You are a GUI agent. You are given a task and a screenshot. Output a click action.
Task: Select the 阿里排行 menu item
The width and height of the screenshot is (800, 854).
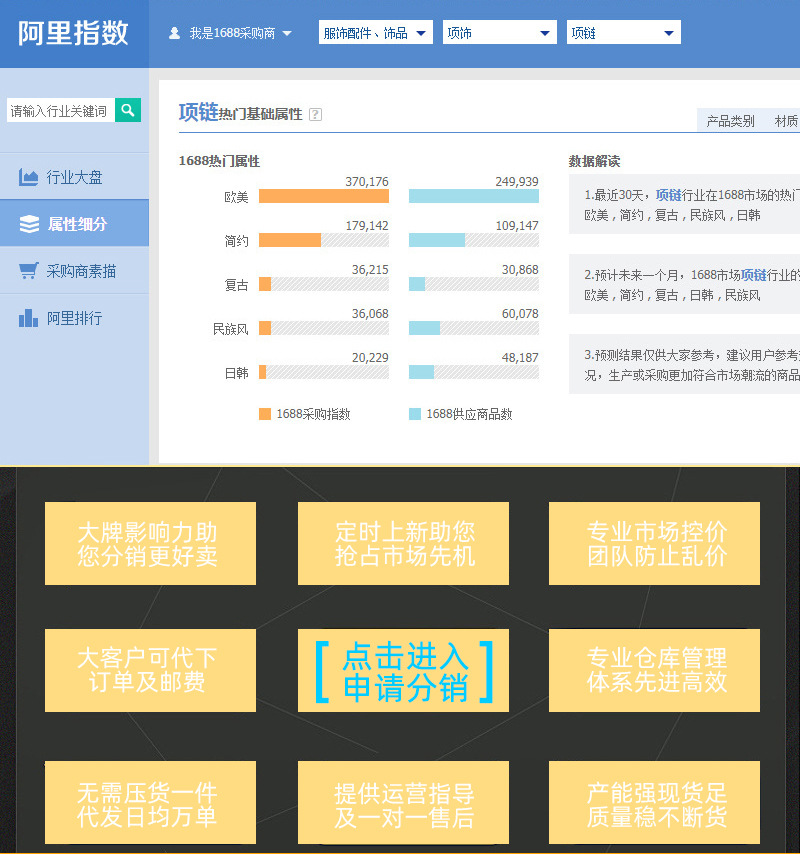[x=75, y=318]
